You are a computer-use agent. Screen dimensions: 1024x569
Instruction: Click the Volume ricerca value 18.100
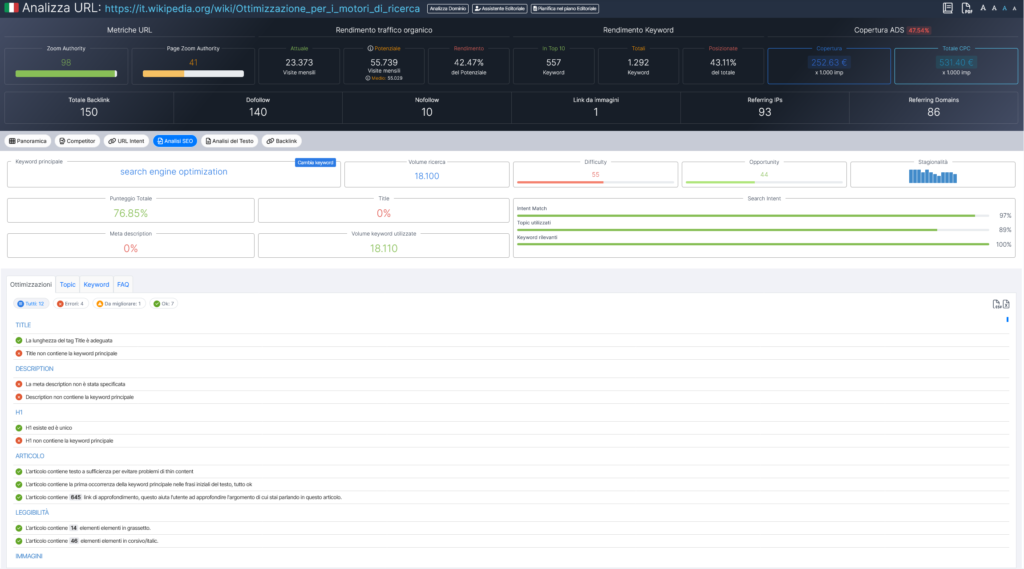[x=426, y=176]
